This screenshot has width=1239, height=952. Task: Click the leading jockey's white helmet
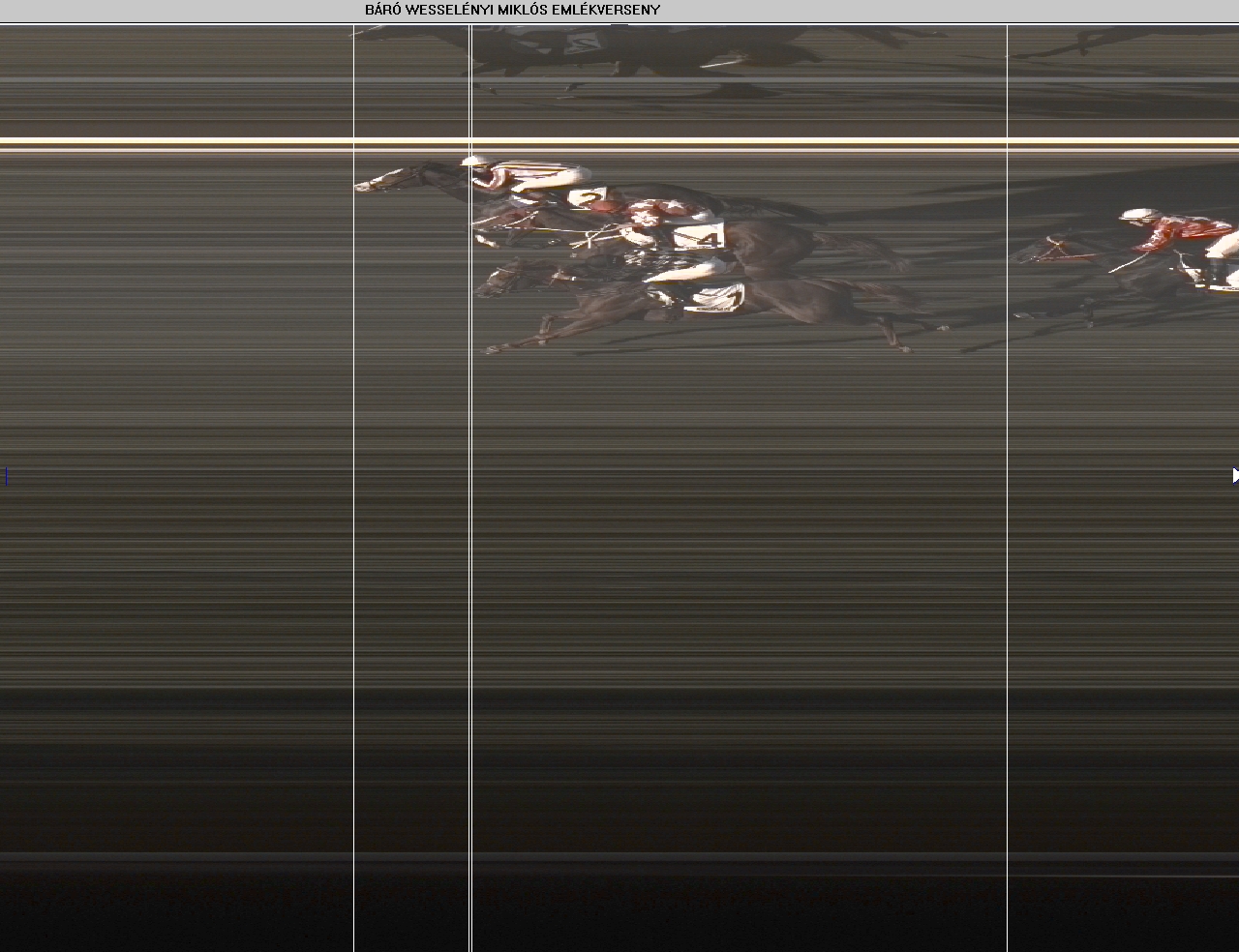coord(474,161)
